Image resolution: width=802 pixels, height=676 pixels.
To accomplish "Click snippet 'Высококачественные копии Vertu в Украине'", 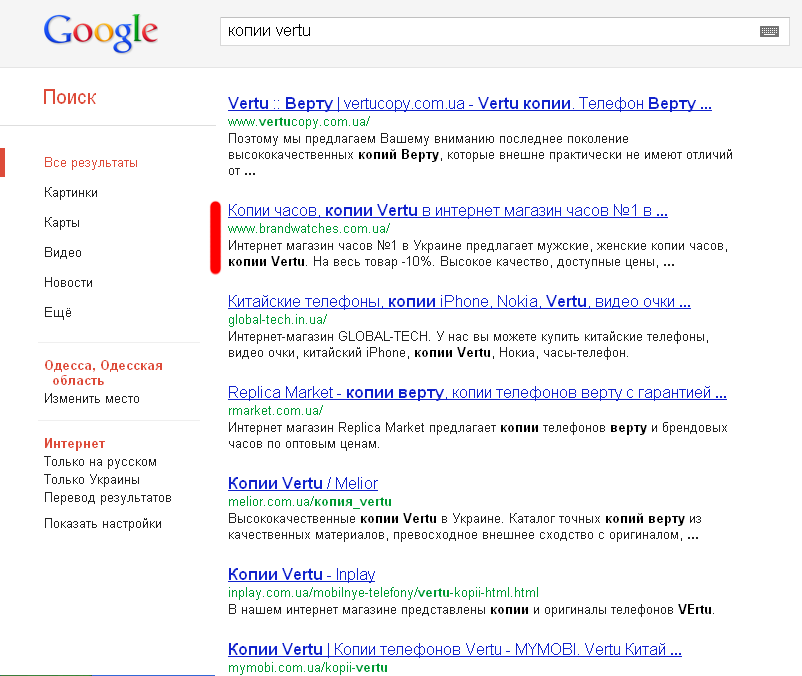I will (x=464, y=527).
